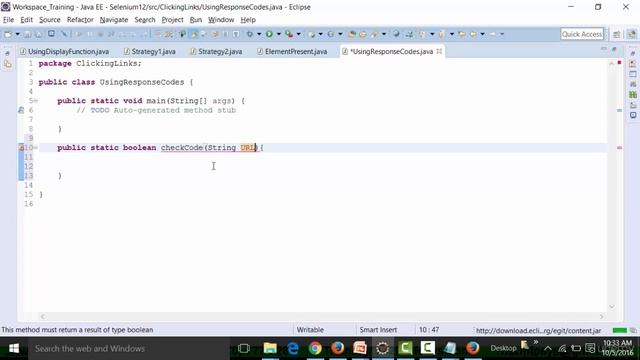Open the Project menu
640x360 pixels.
point(172,20)
